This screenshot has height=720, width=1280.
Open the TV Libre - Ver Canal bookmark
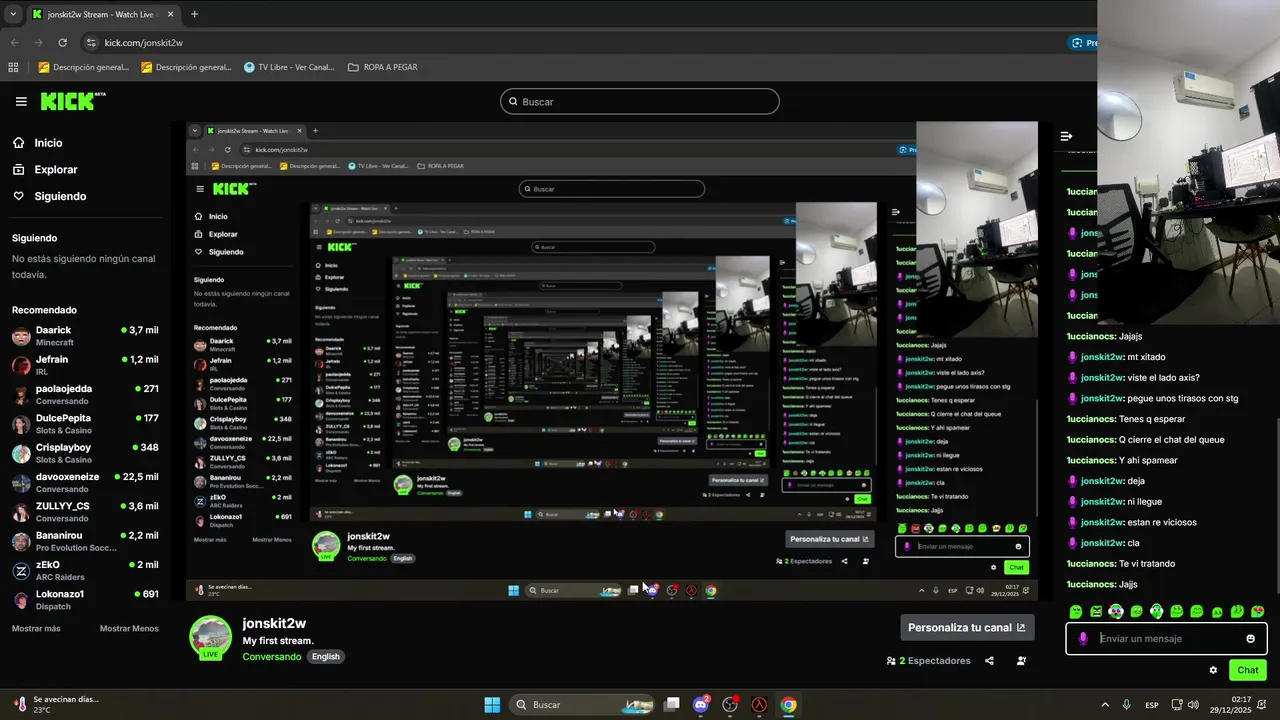click(290, 67)
